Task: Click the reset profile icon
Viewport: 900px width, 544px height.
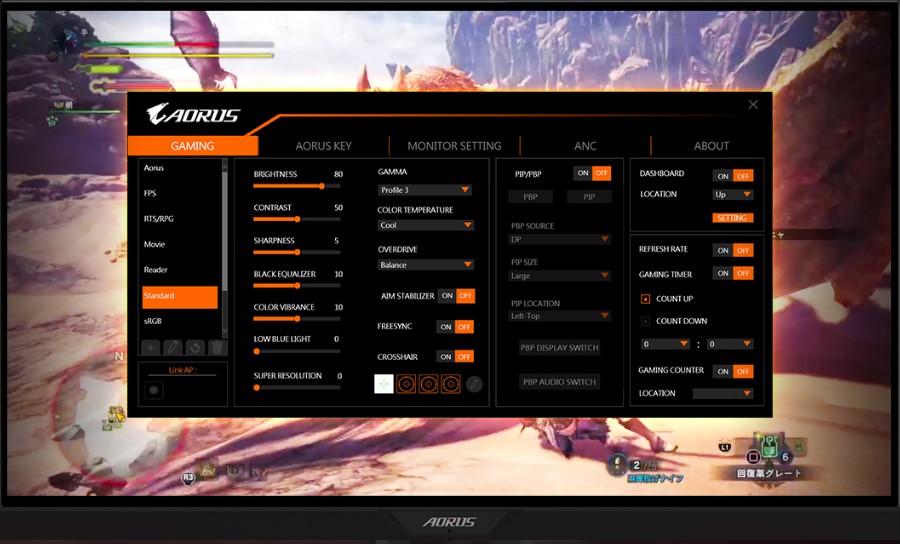Action: pos(195,347)
